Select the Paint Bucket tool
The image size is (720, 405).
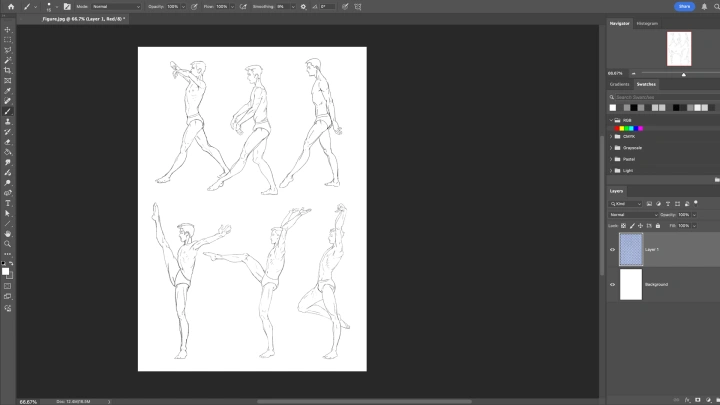point(7,152)
